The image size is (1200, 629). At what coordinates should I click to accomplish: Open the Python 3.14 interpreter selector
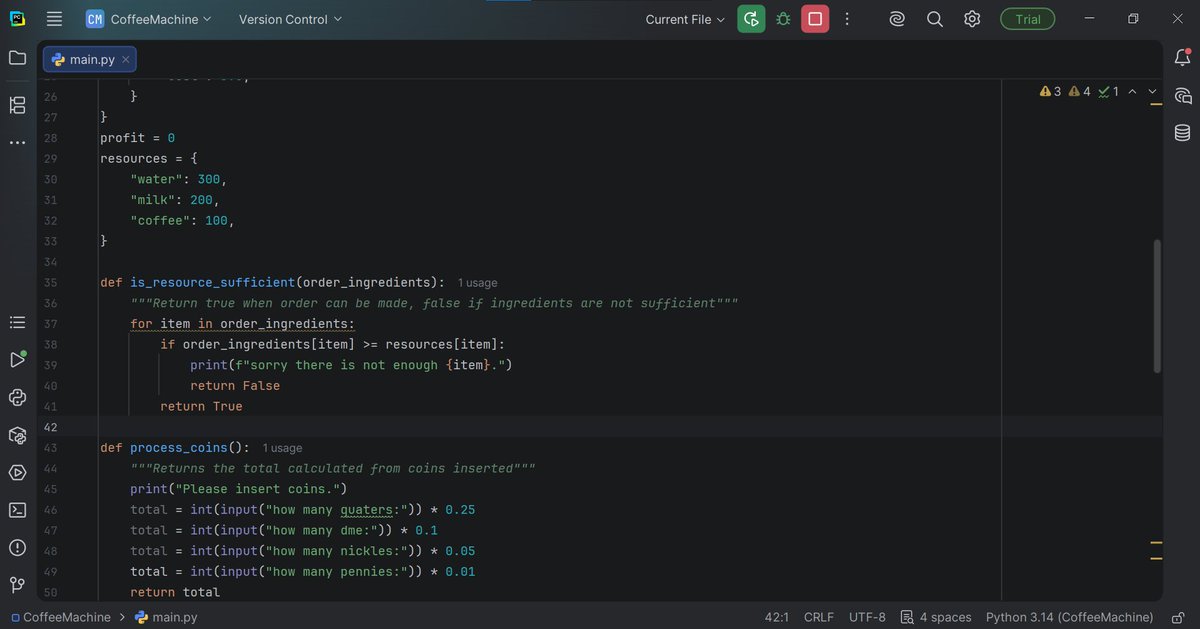tap(1069, 617)
